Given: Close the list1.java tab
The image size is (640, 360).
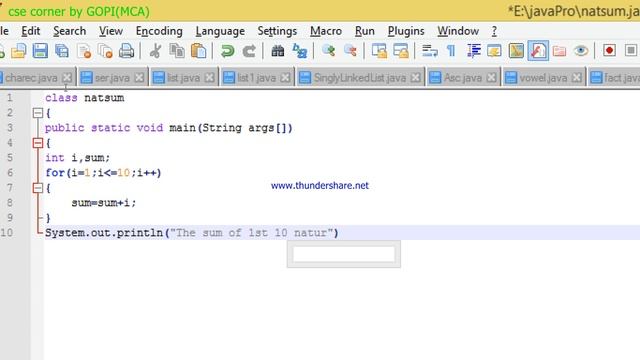Looking at the screenshot, I should (x=285, y=78).
